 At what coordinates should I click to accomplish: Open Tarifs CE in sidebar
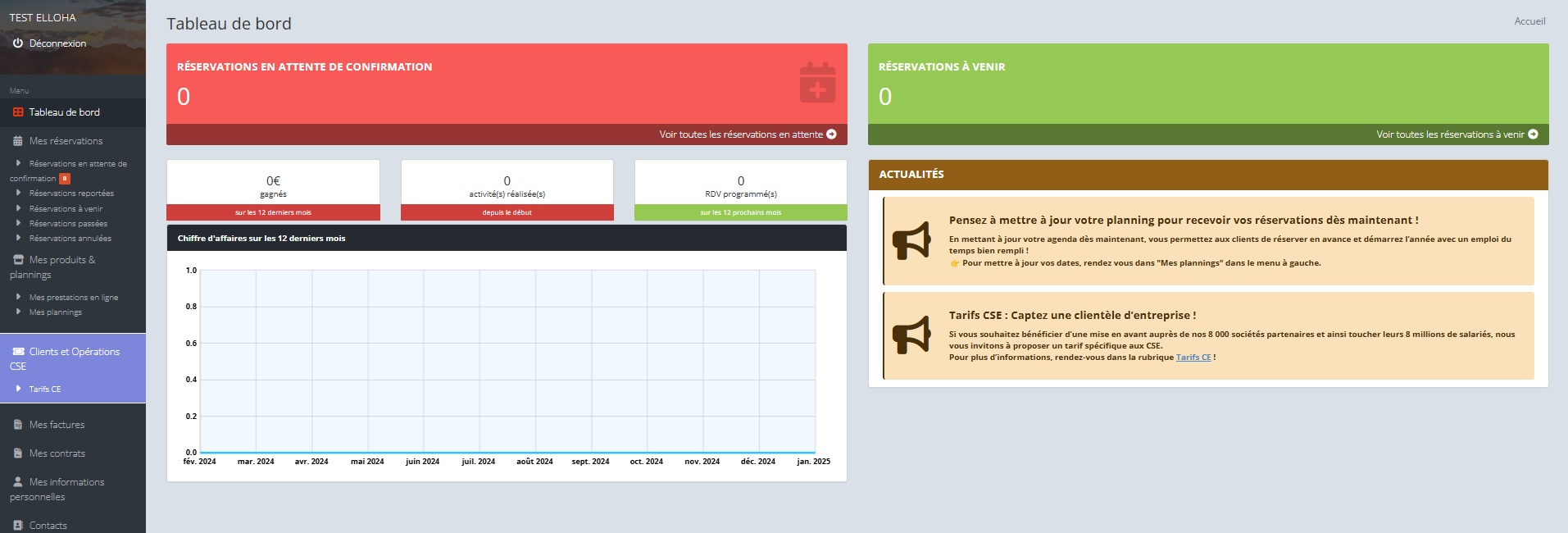(x=45, y=389)
